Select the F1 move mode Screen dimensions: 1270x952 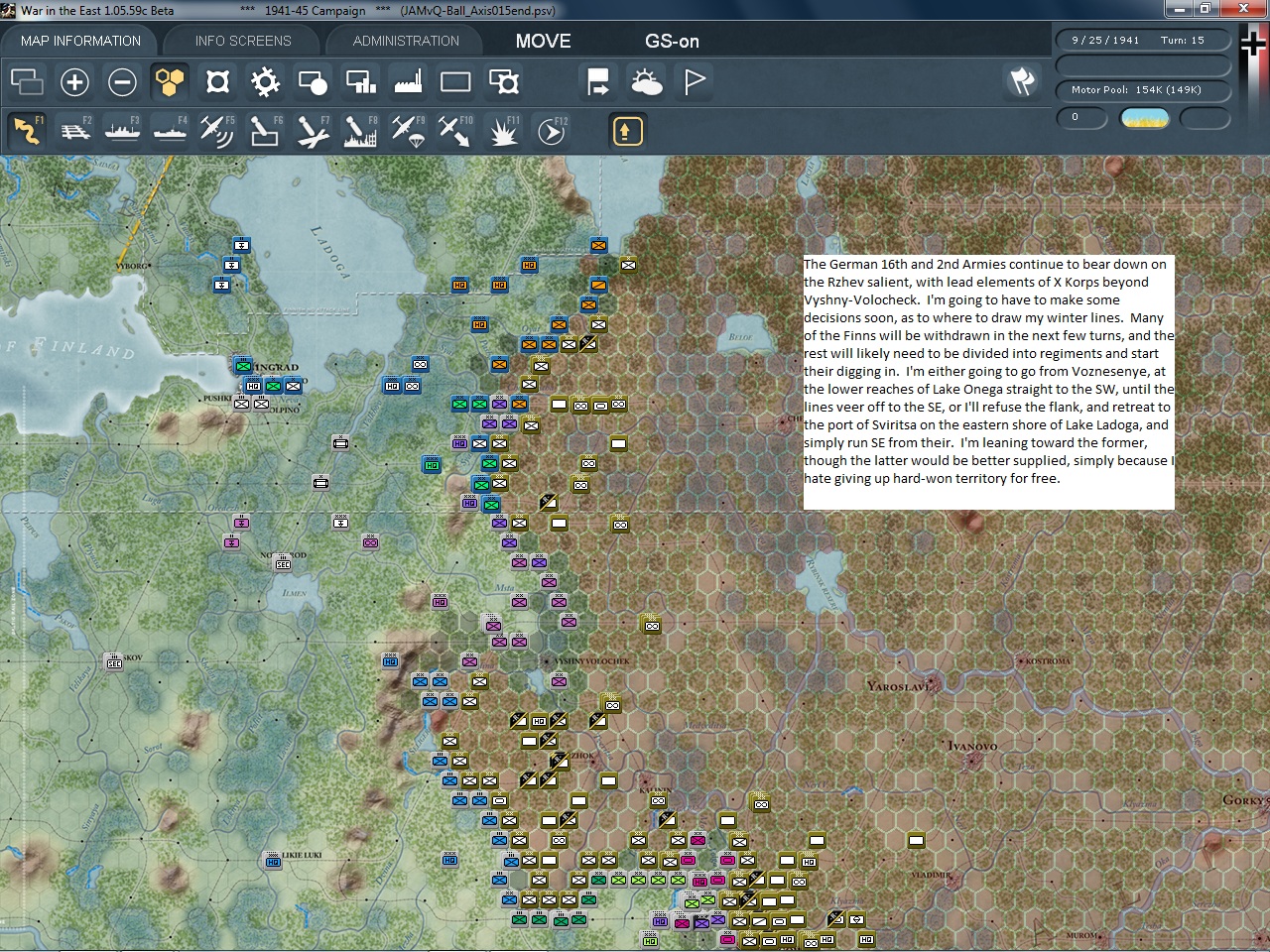coord(28,130)
